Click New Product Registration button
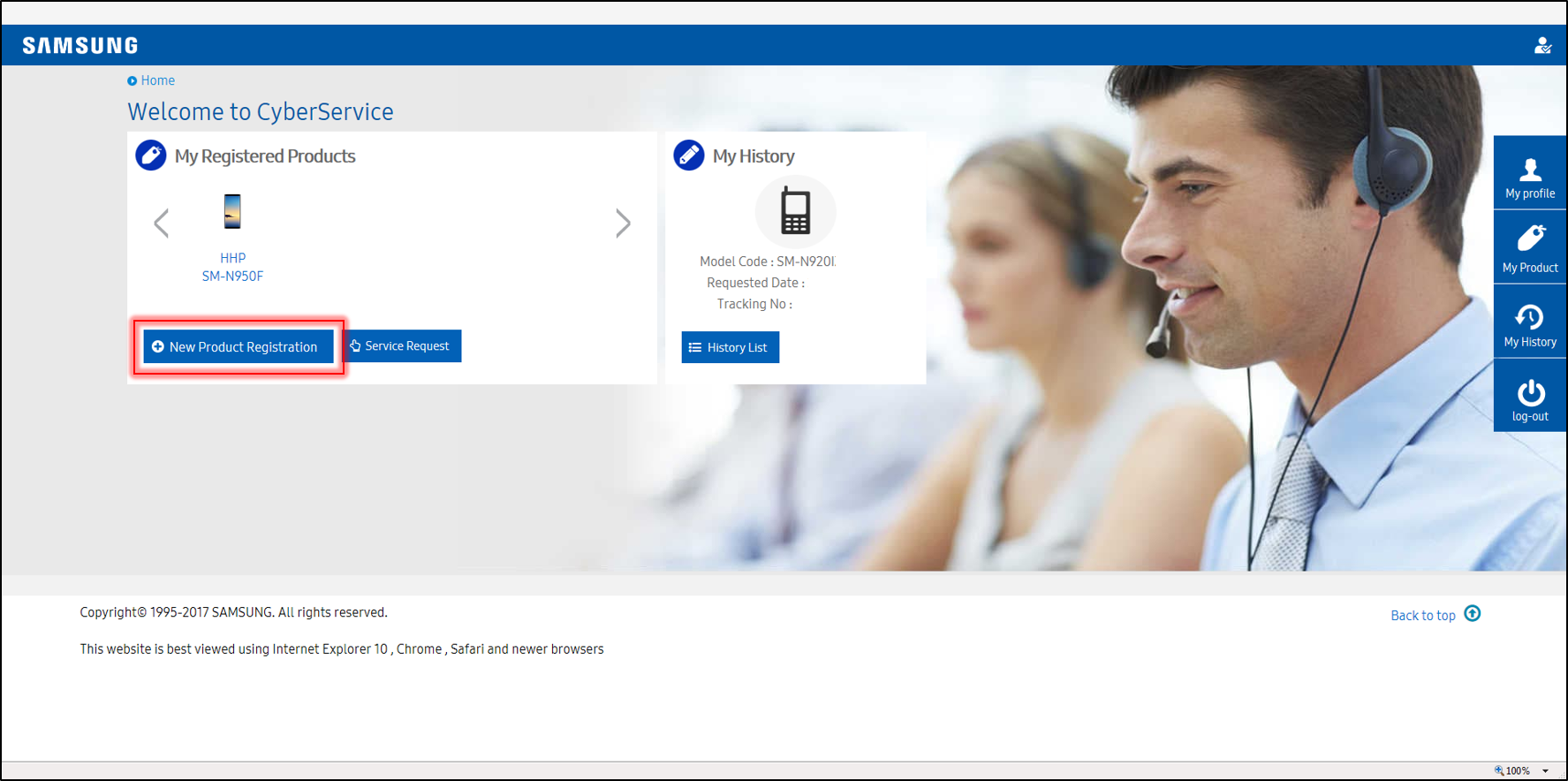 (239, 347)
